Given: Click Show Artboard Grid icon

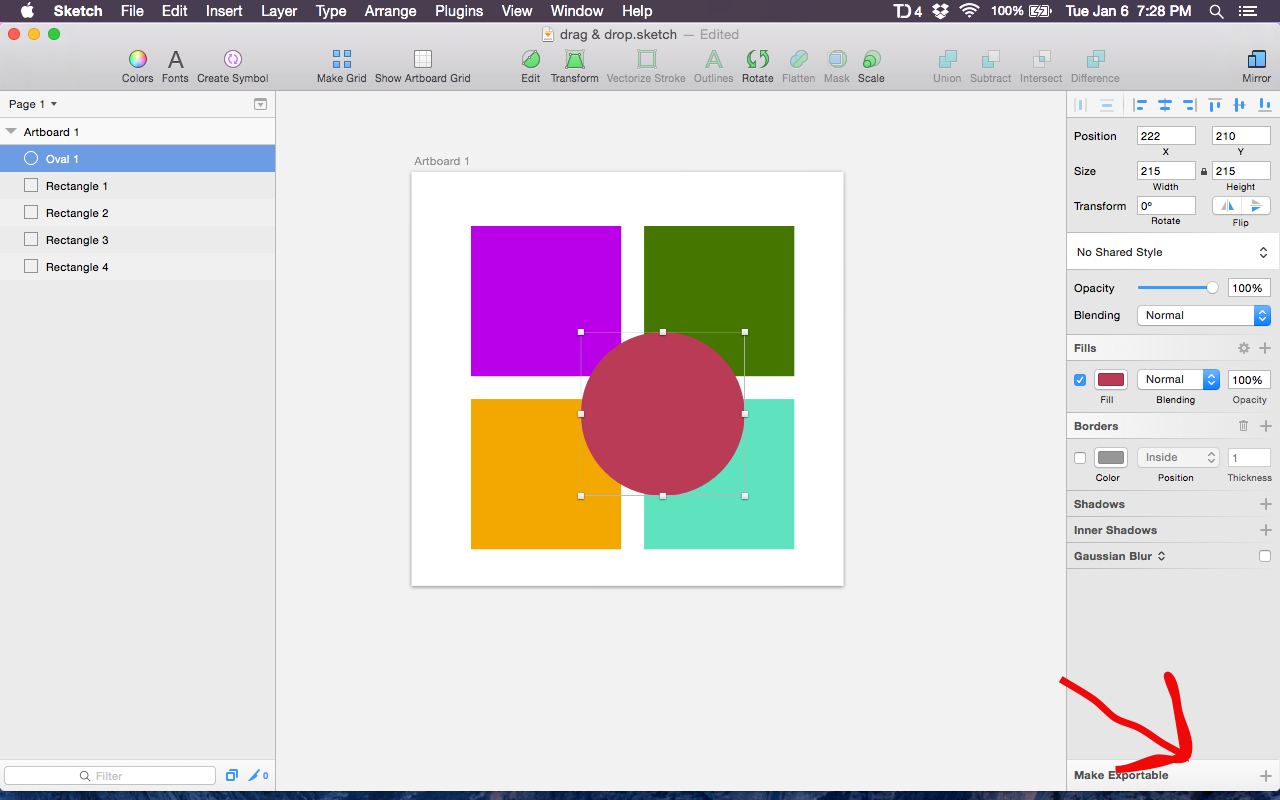Looking at the screenshot, I should point(423,60).
